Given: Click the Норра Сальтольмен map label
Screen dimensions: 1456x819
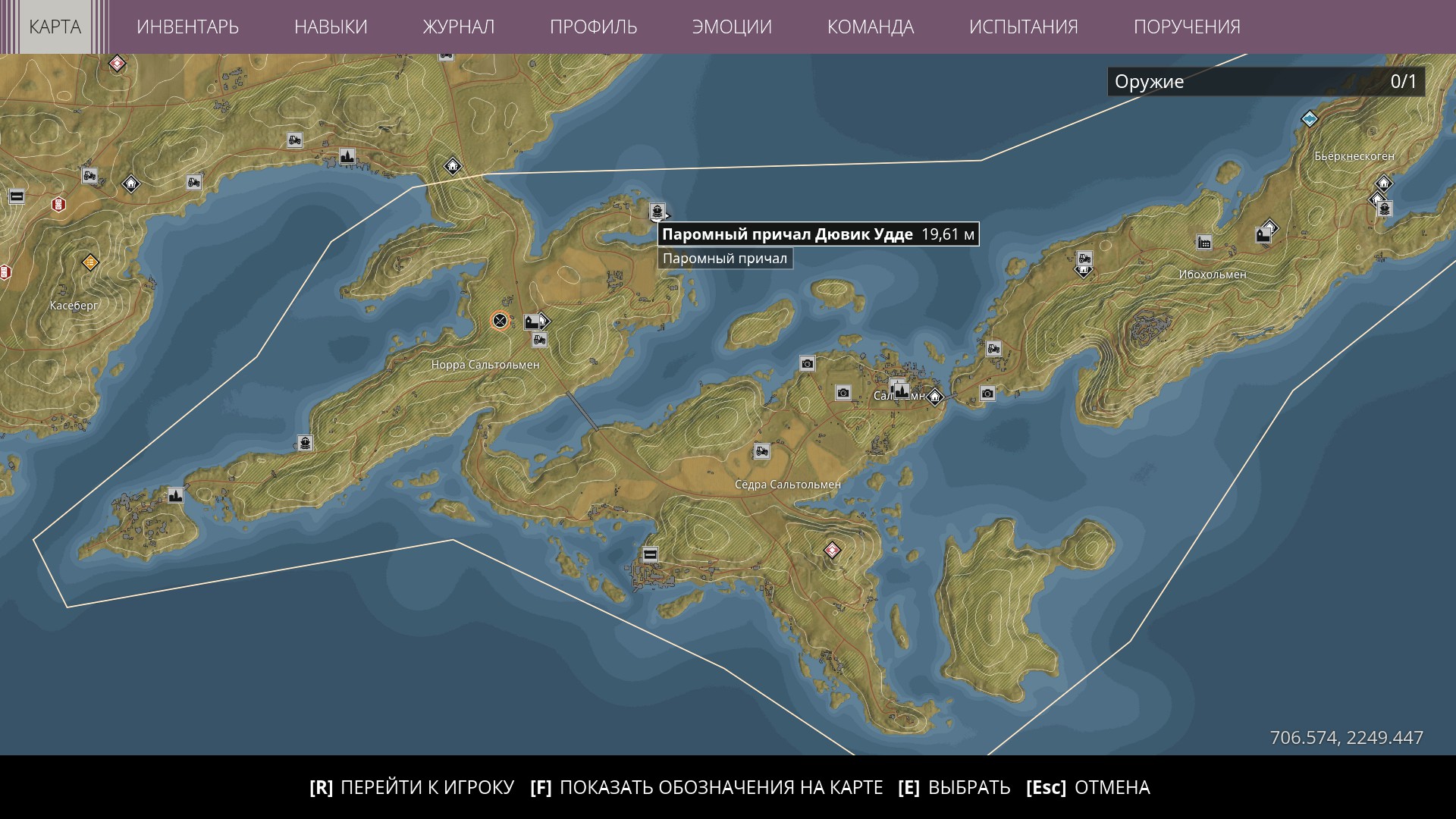Looking at the screenshot, I should (x=485, y=365).
